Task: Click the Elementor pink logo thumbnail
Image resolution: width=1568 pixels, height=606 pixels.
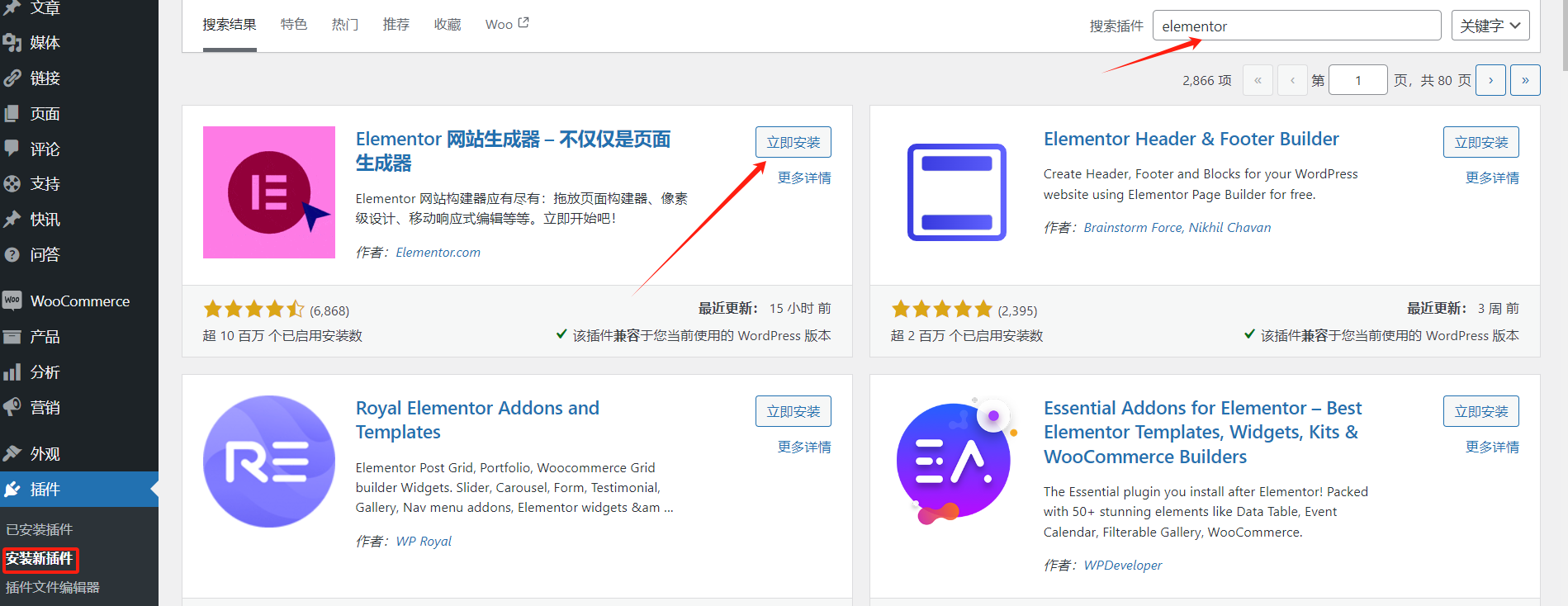Action: coord(269,192)
